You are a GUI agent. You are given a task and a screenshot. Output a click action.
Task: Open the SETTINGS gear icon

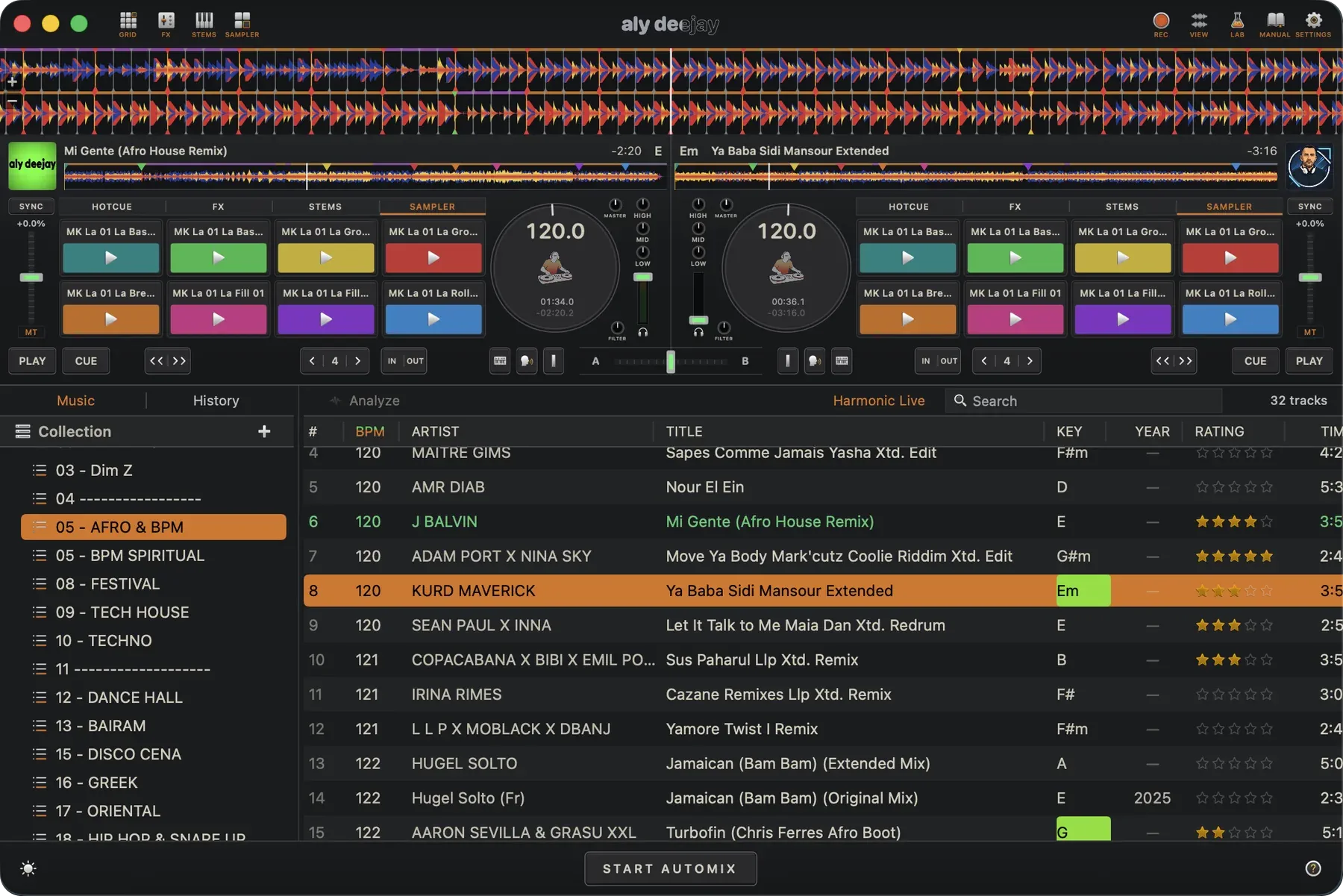1313,24
